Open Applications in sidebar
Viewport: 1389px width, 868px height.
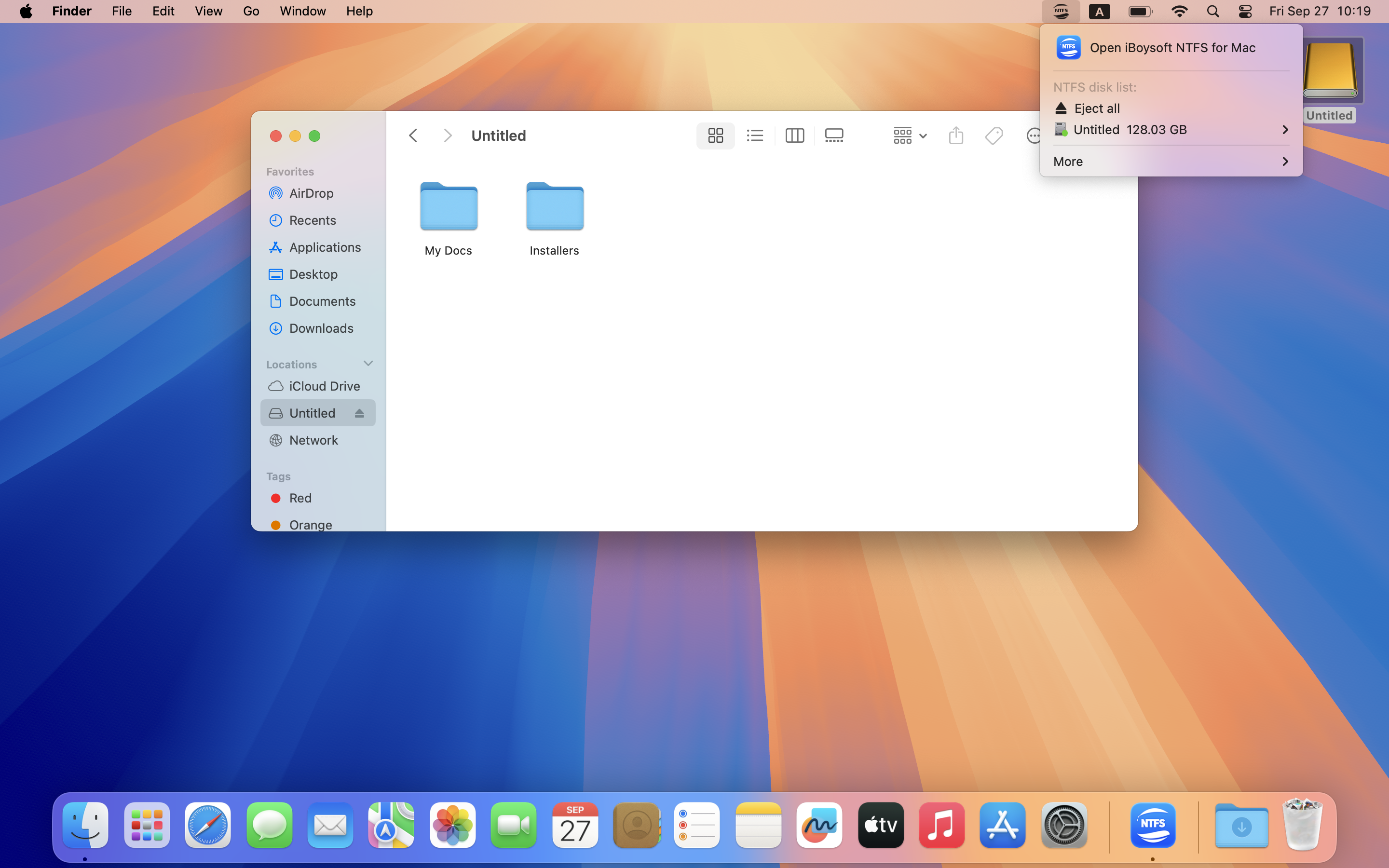(324, 247)
